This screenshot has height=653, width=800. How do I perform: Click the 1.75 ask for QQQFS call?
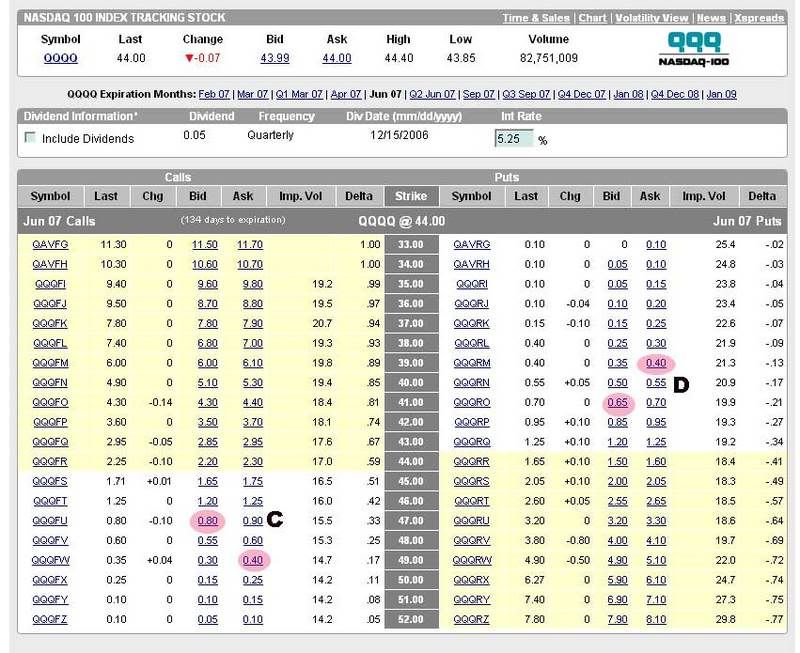click(x=253, y=482)
